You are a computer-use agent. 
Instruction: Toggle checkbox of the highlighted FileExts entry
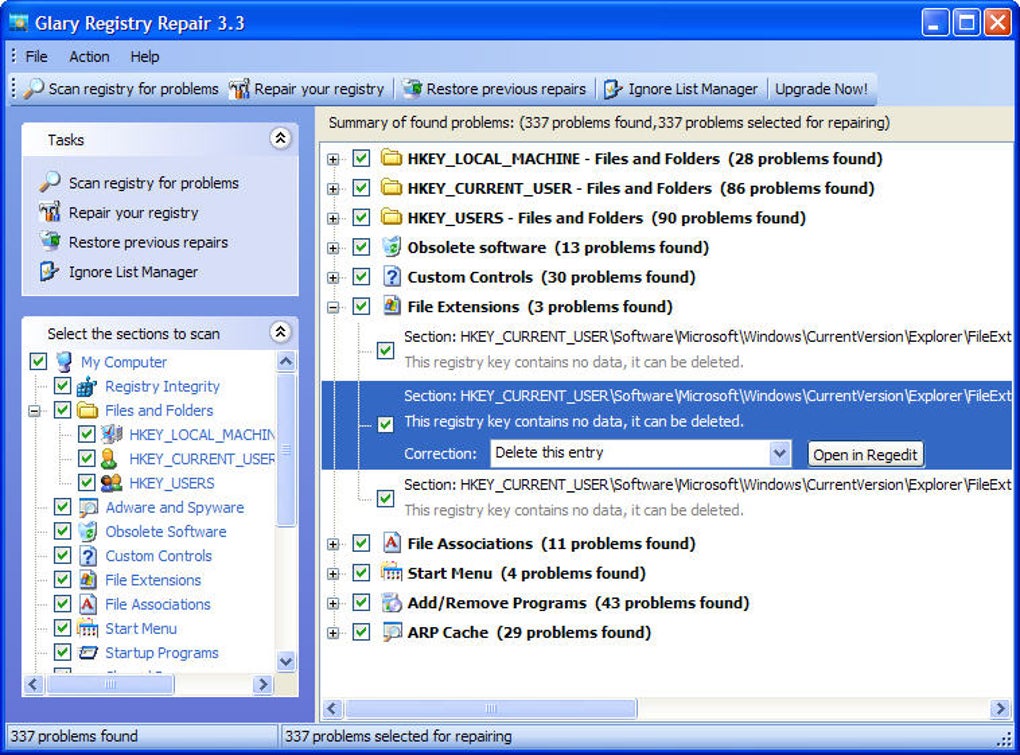[x=385, y=425]
